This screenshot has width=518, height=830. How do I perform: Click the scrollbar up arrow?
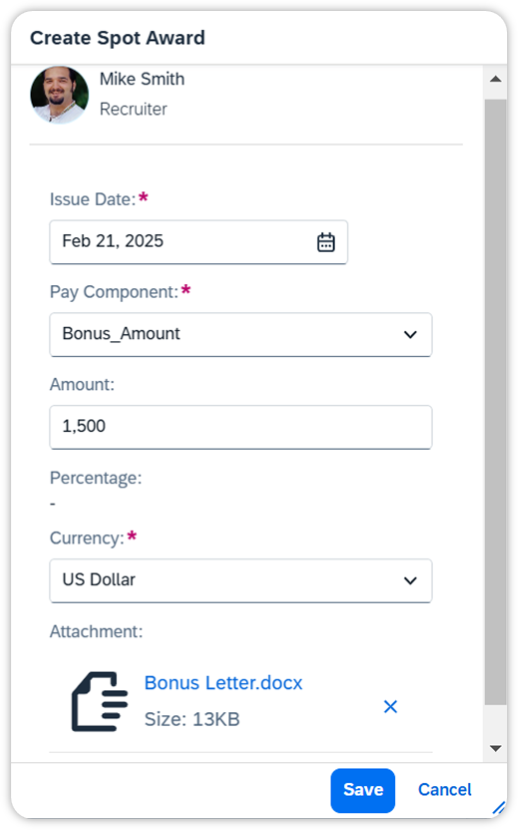click(496, 79)
